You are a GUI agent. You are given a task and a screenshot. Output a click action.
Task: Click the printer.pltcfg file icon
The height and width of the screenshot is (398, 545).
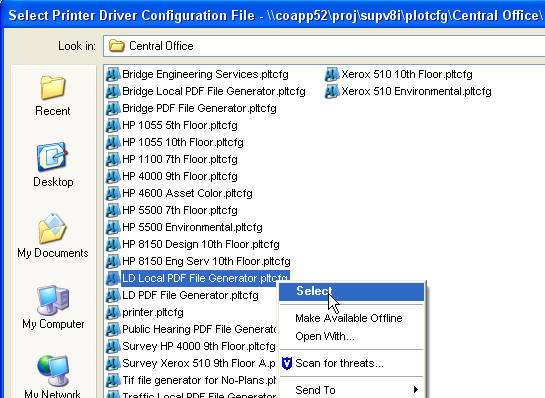pyautogui.click(x=113, y=312)
